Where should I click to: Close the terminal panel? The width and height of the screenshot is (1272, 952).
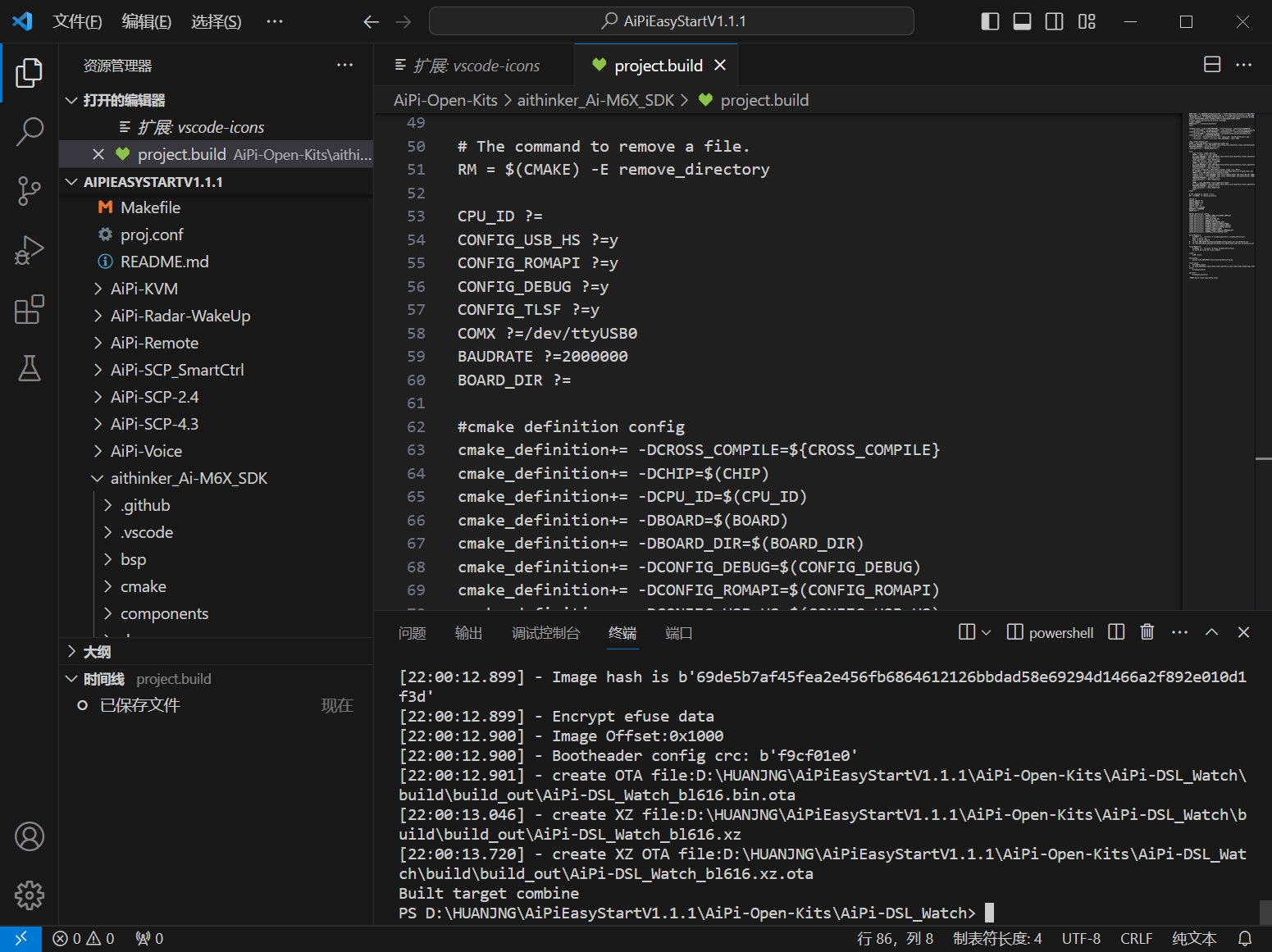click(1243, 631)
